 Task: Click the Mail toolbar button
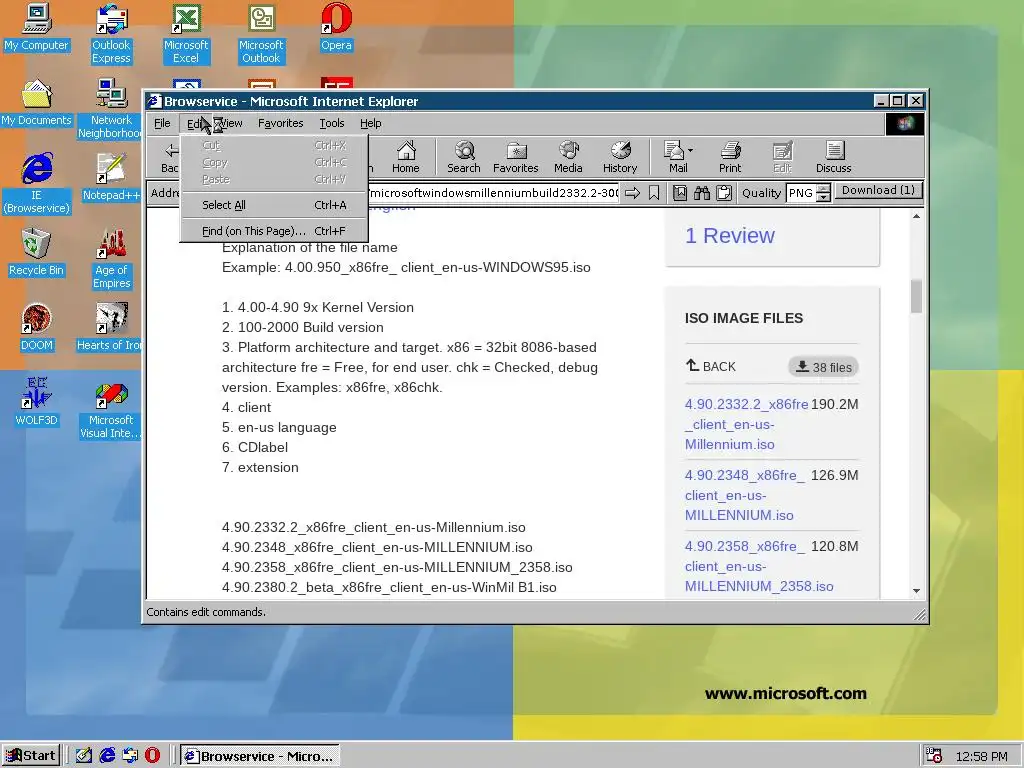click(677, 157)
